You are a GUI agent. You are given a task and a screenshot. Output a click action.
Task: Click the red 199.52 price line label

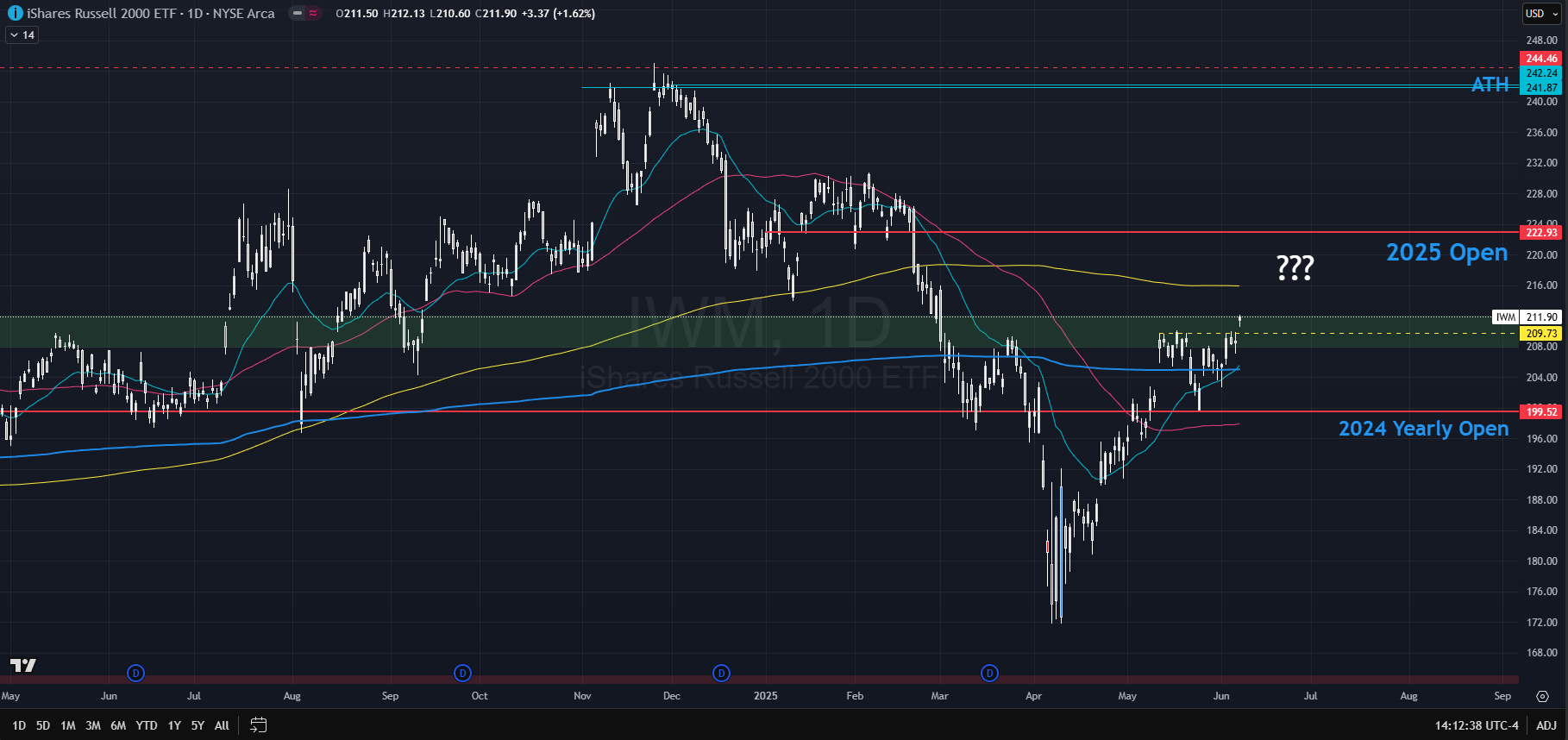tap(1541, 412)
